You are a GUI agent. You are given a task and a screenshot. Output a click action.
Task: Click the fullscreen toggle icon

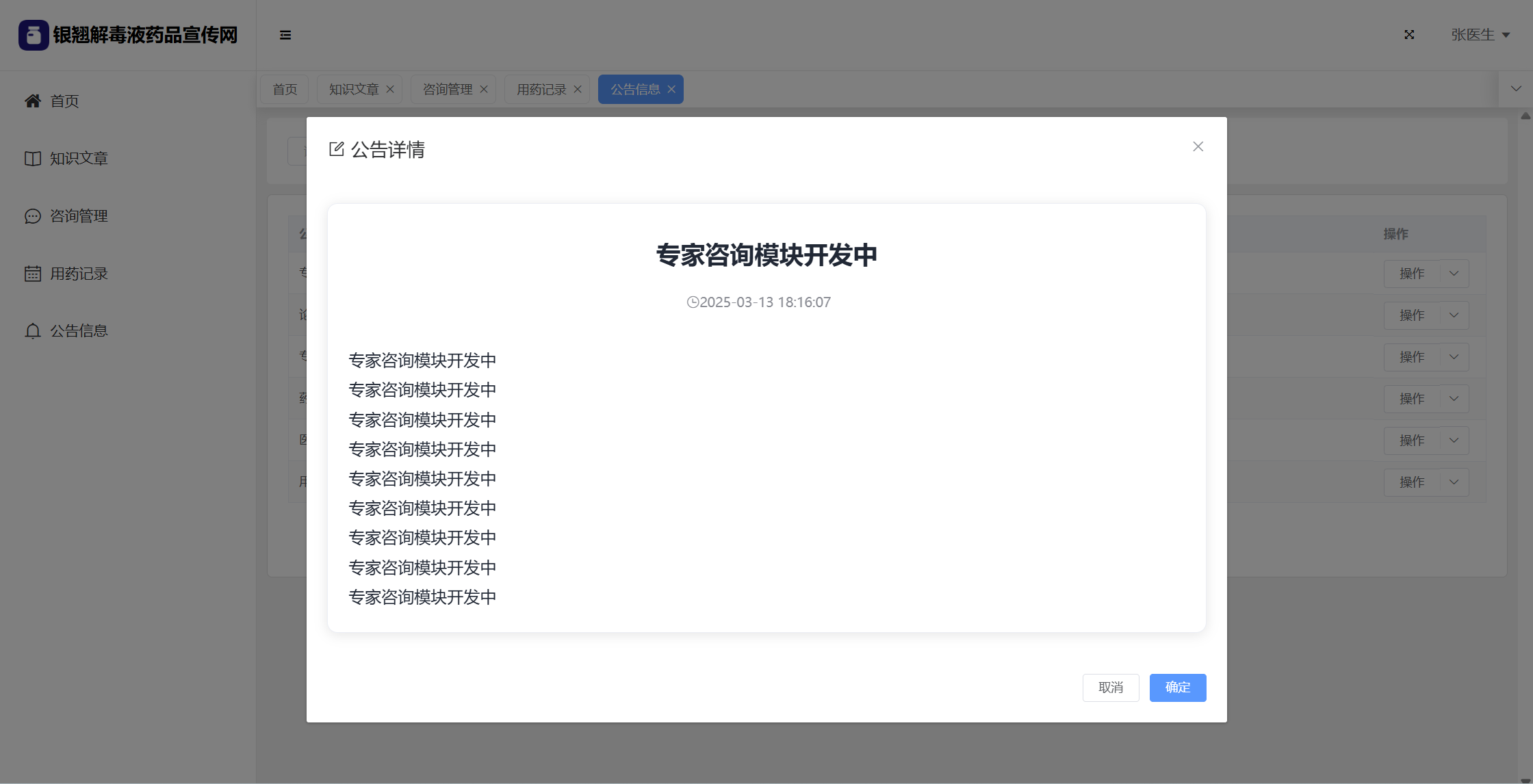(x=1409, y=35)
